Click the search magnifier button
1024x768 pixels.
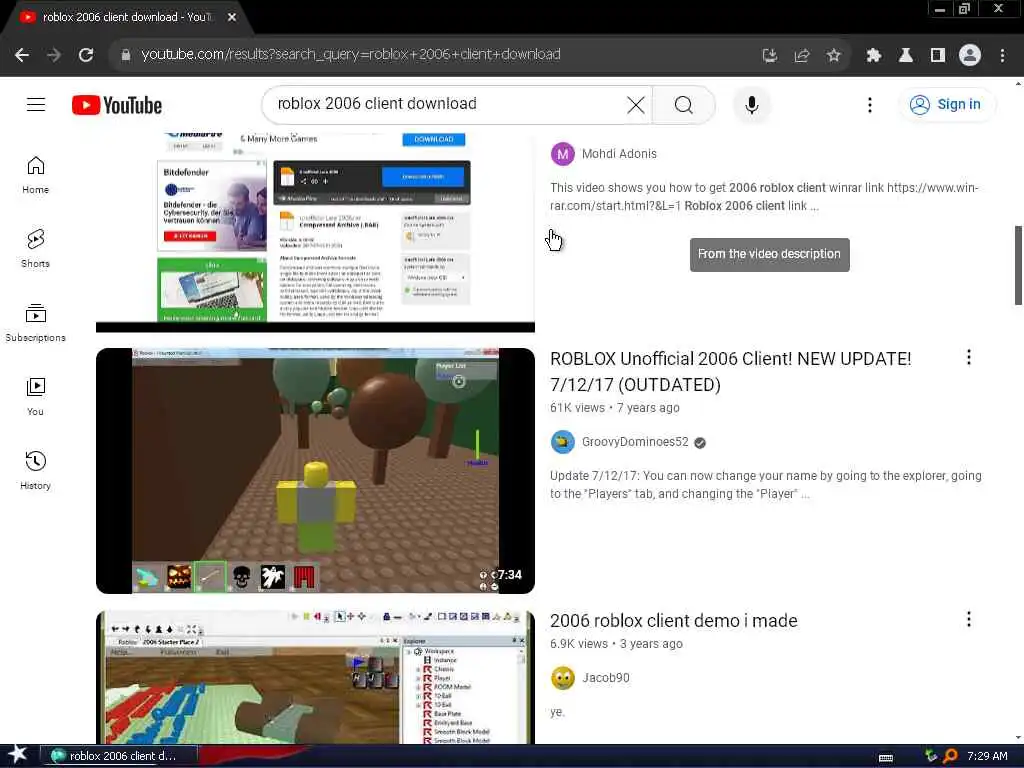point(684,104)
